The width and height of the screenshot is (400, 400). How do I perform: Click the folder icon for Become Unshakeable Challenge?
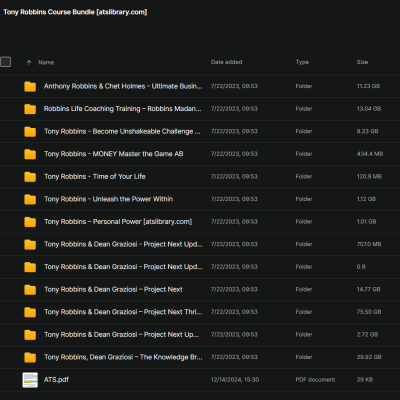coord(30,131)
